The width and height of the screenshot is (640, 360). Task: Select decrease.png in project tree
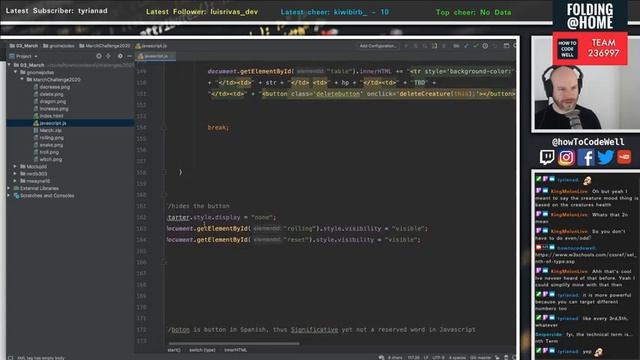[54, 87]
